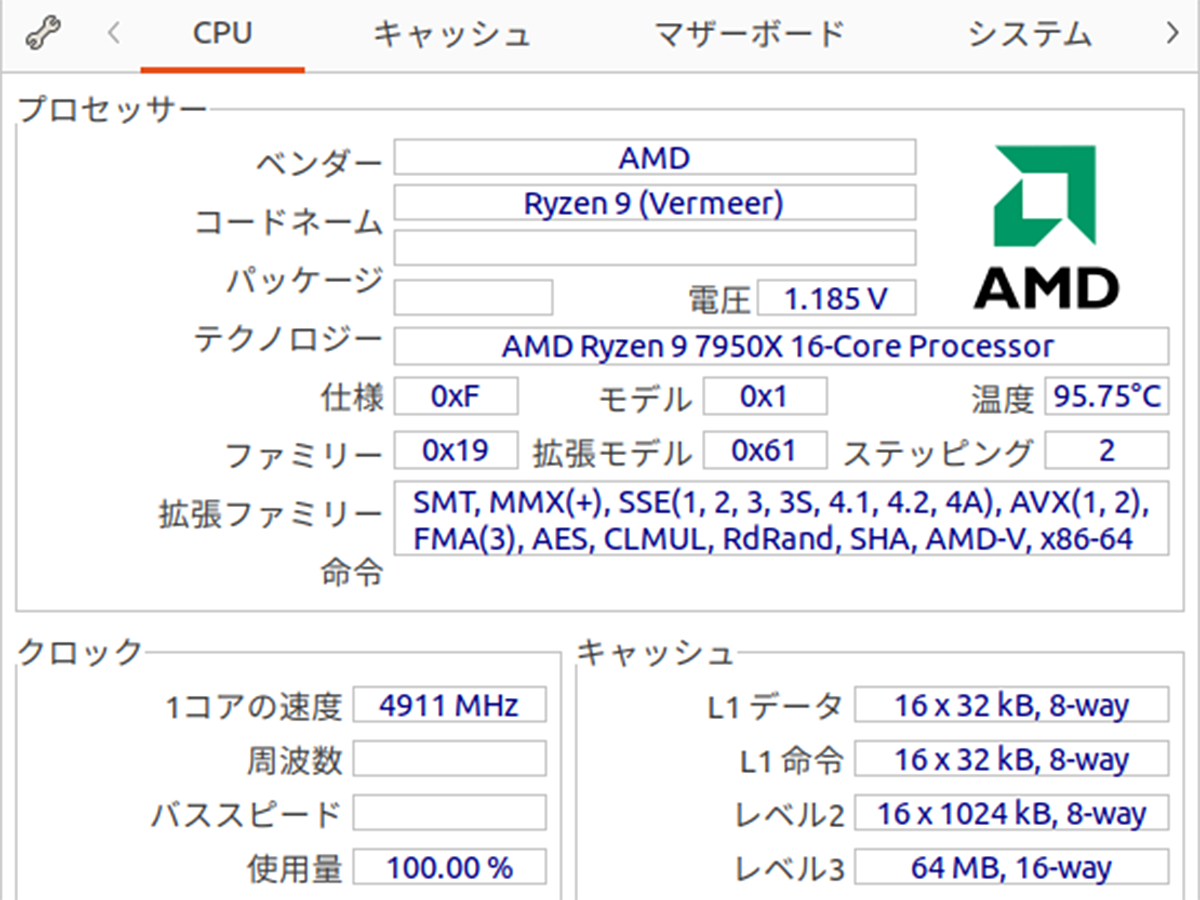Click the voltage value "1.185 V"
Viewport: 1200px width, 900px height.
[837, 298]
